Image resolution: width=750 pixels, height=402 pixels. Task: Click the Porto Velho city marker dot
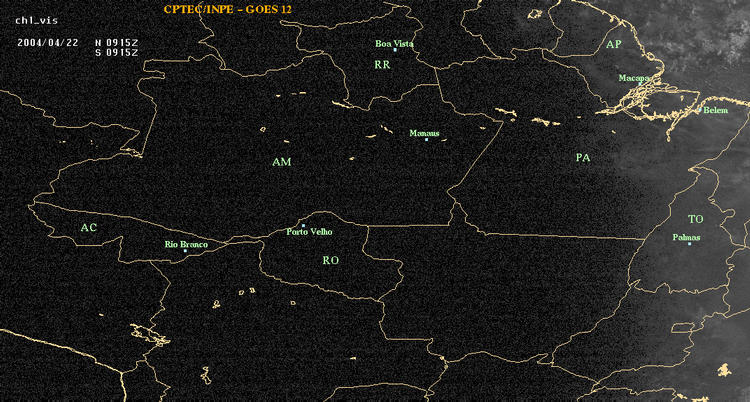click(303, 225)
